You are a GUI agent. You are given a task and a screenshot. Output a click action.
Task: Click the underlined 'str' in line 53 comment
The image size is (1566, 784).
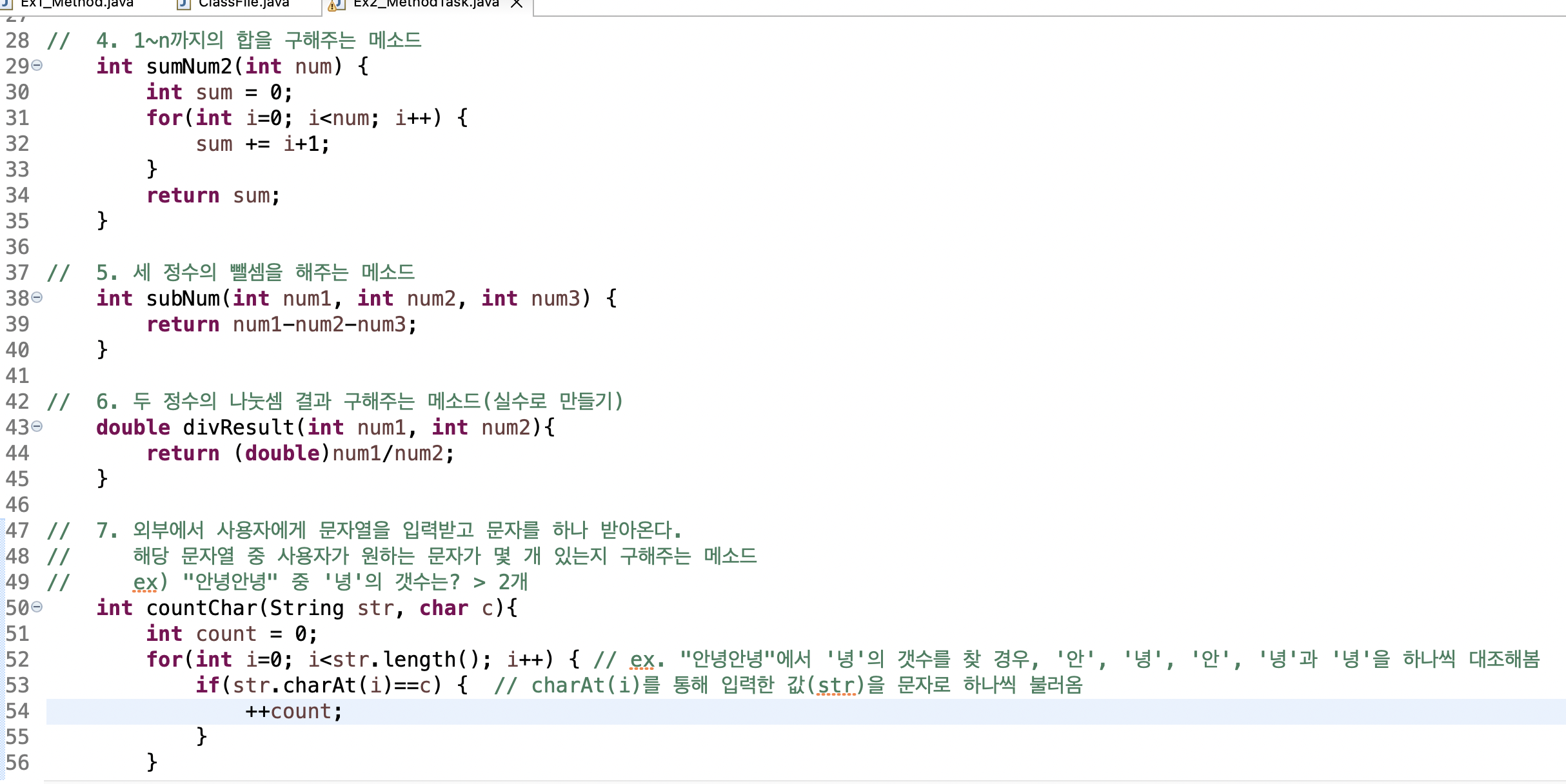click(x=837, y=685)
